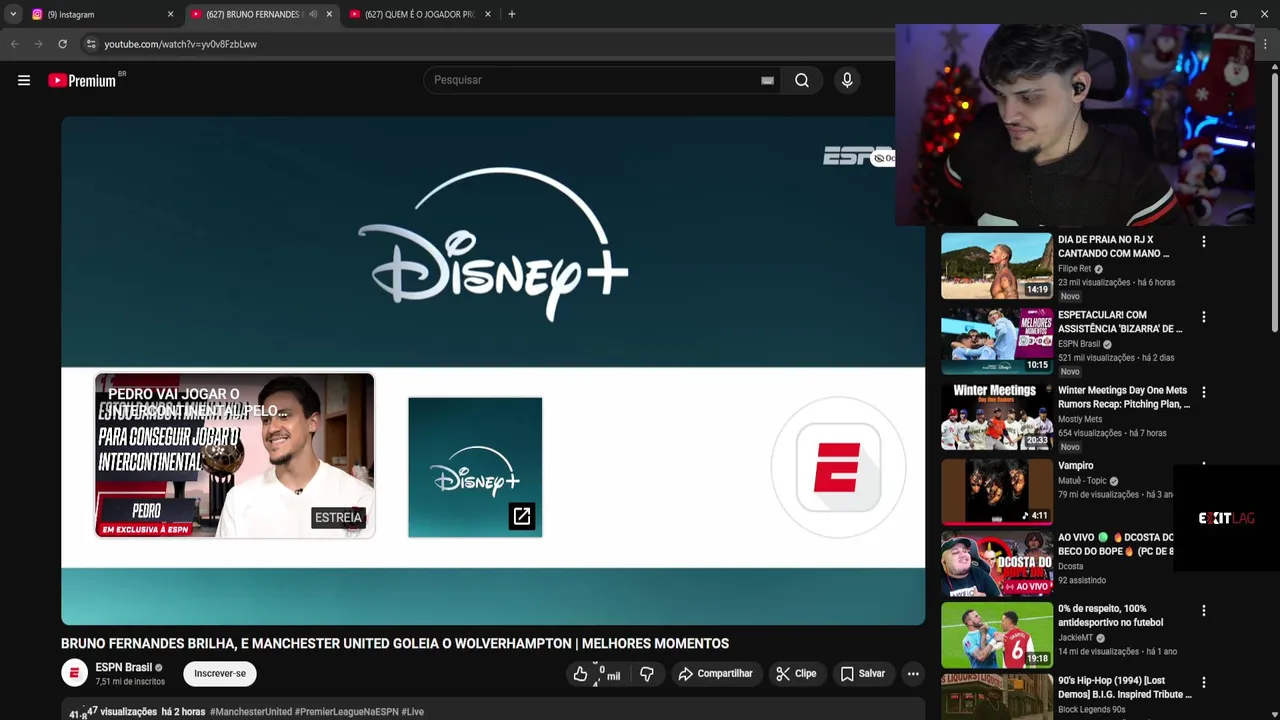Open Winter Meetings Day One thumbnail
This screenshot has height=720, width=1280.
997,416
